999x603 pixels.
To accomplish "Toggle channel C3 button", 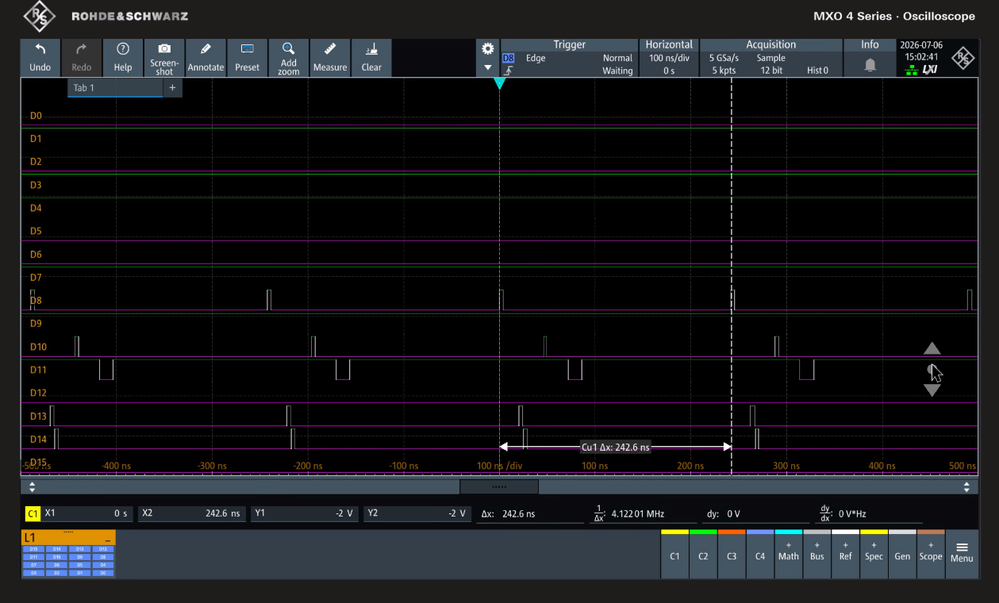I will point(731,554).
